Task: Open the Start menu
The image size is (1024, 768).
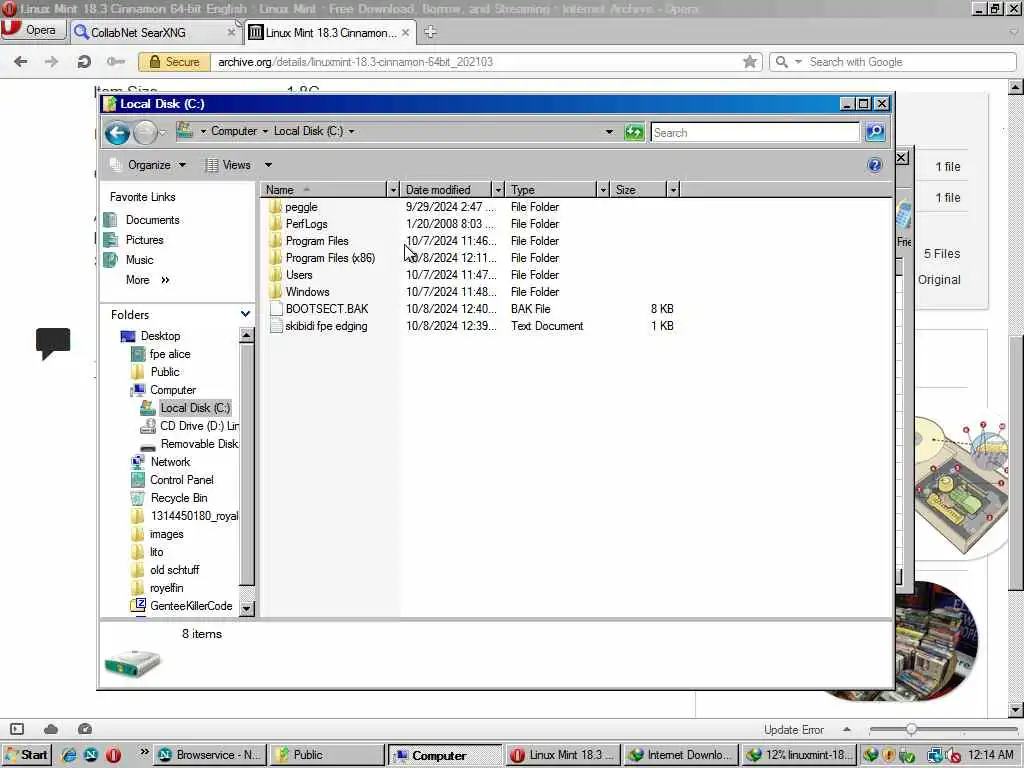Action: [27, 755]
